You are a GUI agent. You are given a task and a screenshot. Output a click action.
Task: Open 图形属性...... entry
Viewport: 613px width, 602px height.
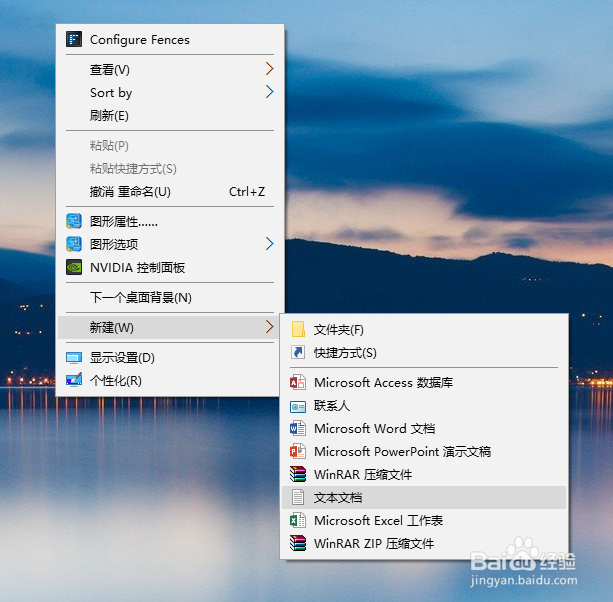pos(170,222)
